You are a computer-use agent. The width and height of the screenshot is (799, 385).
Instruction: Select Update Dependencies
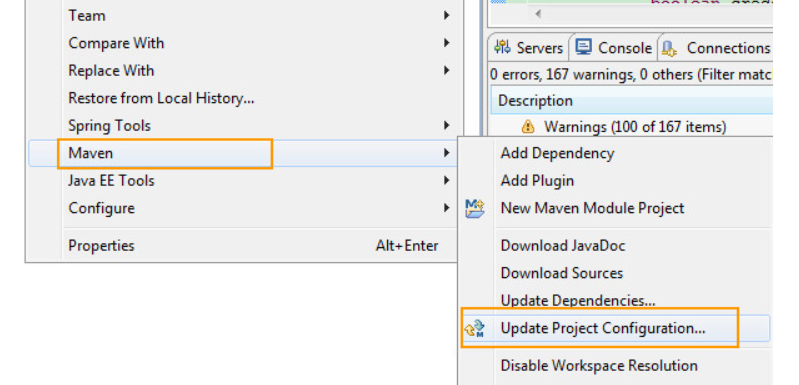tap(616, 301)
